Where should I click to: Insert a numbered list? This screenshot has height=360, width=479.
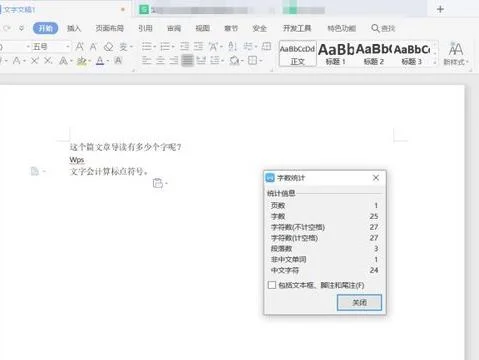(165, 46)
